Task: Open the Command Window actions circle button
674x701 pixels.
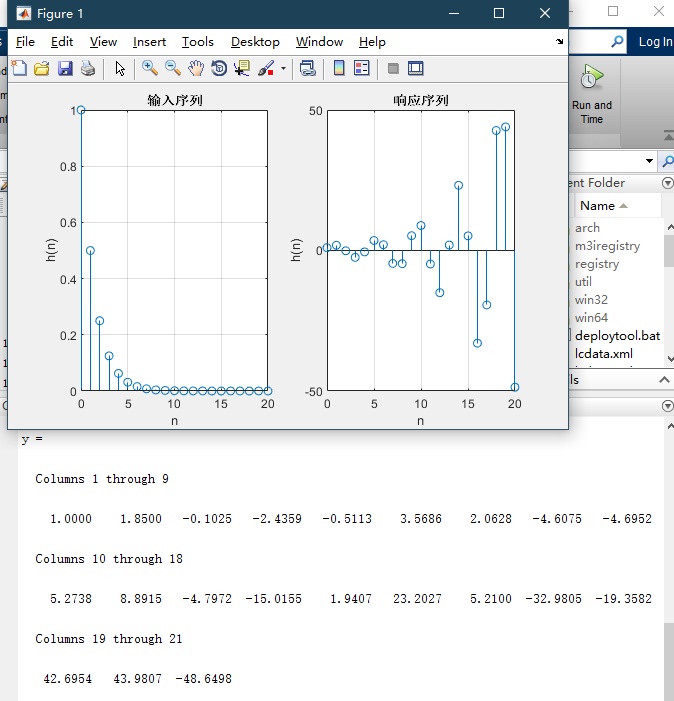Action: coord(667,406)
